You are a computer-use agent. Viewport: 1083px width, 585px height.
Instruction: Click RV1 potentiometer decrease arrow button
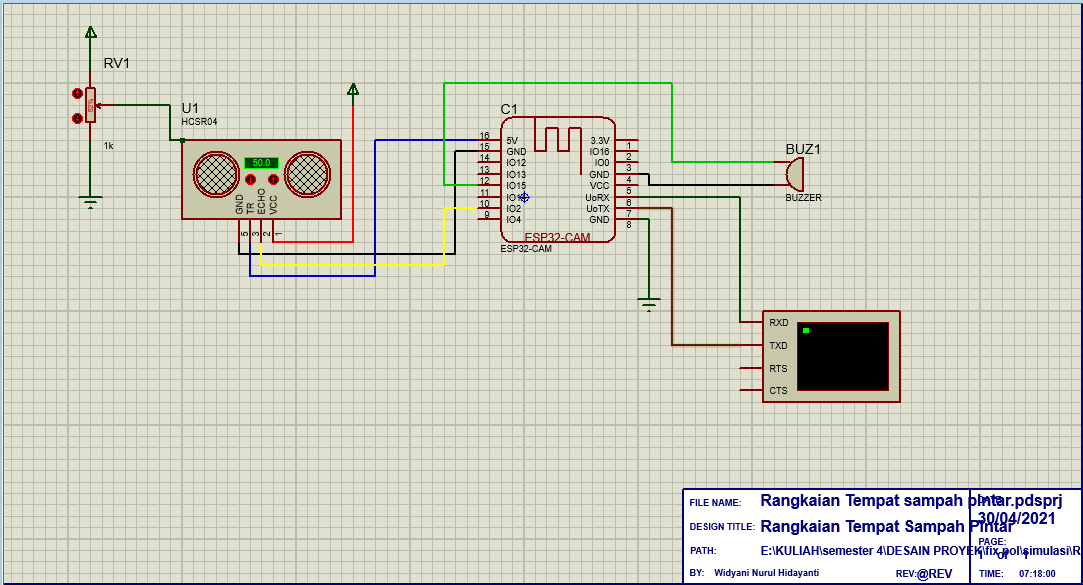[x=77, y=119]
